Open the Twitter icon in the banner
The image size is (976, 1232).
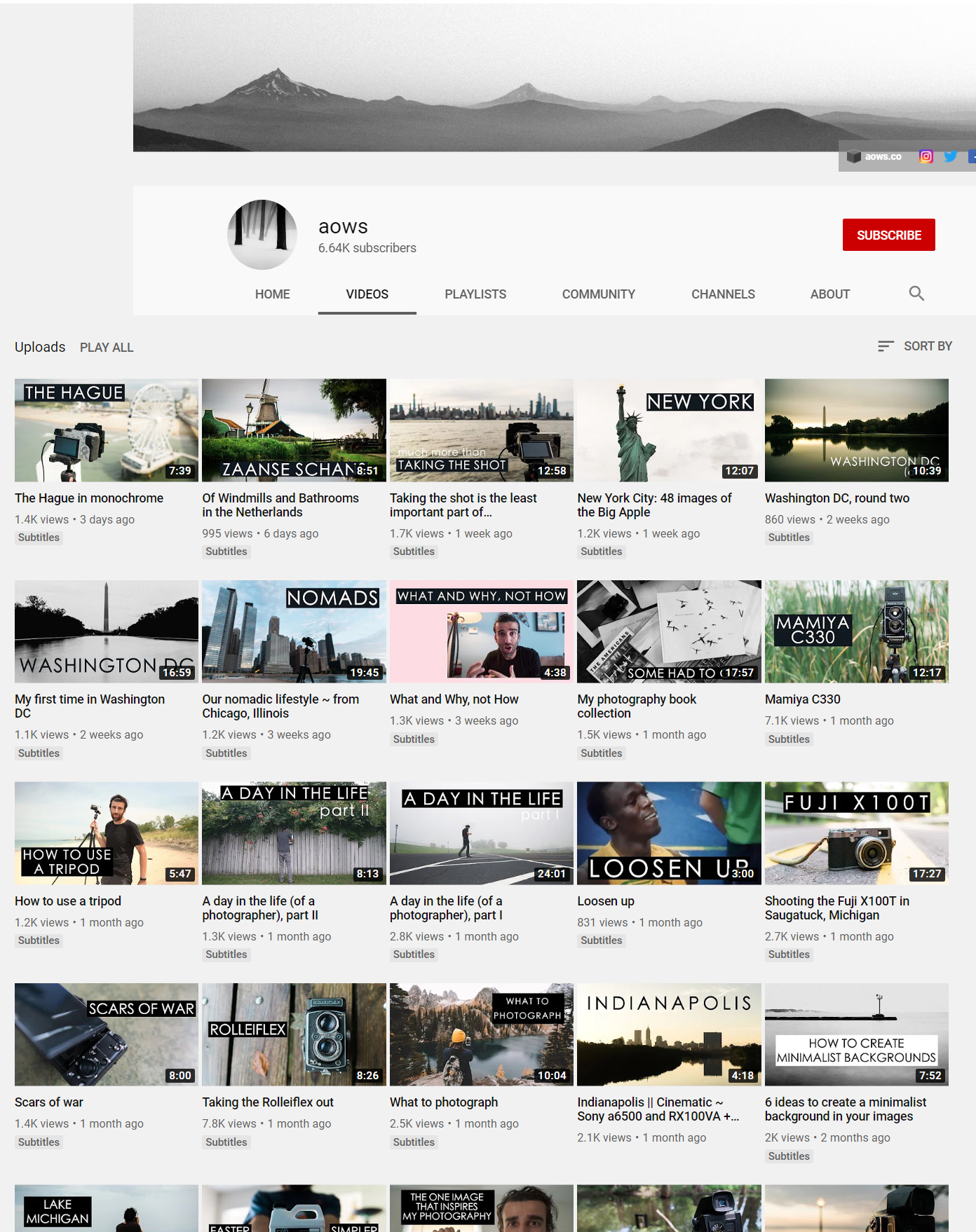pos(951,156)
